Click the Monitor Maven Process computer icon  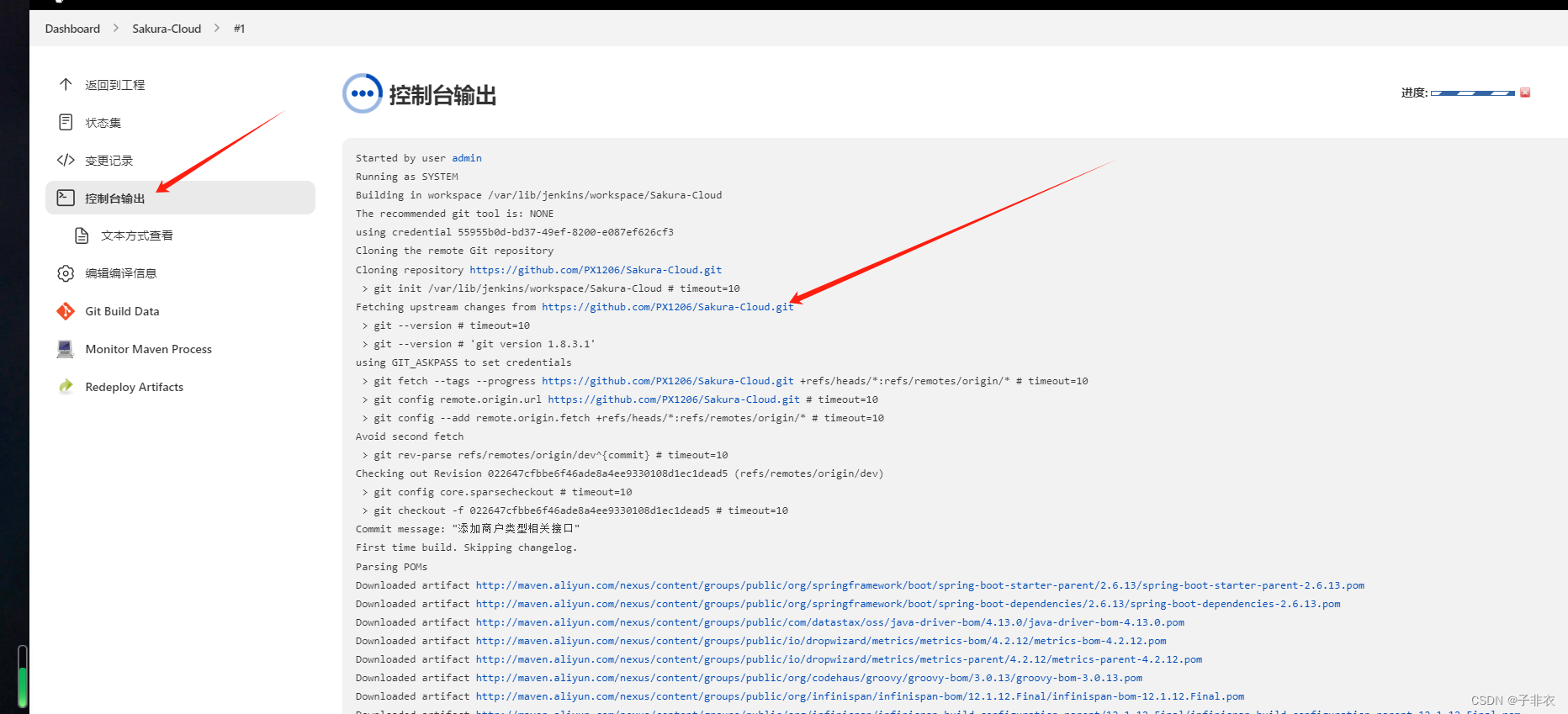click(66, 349)
